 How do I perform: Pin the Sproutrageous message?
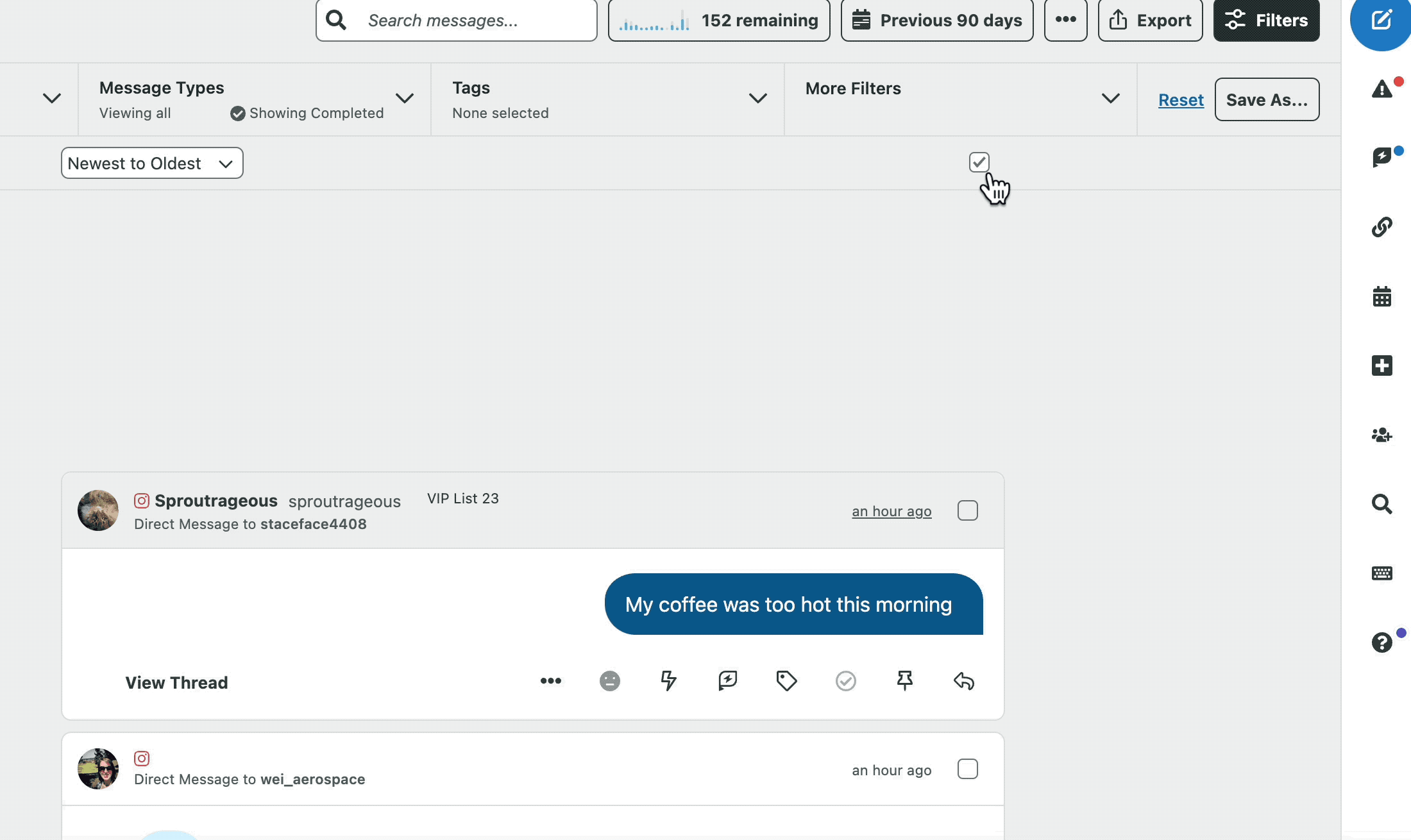coord(905,681)
